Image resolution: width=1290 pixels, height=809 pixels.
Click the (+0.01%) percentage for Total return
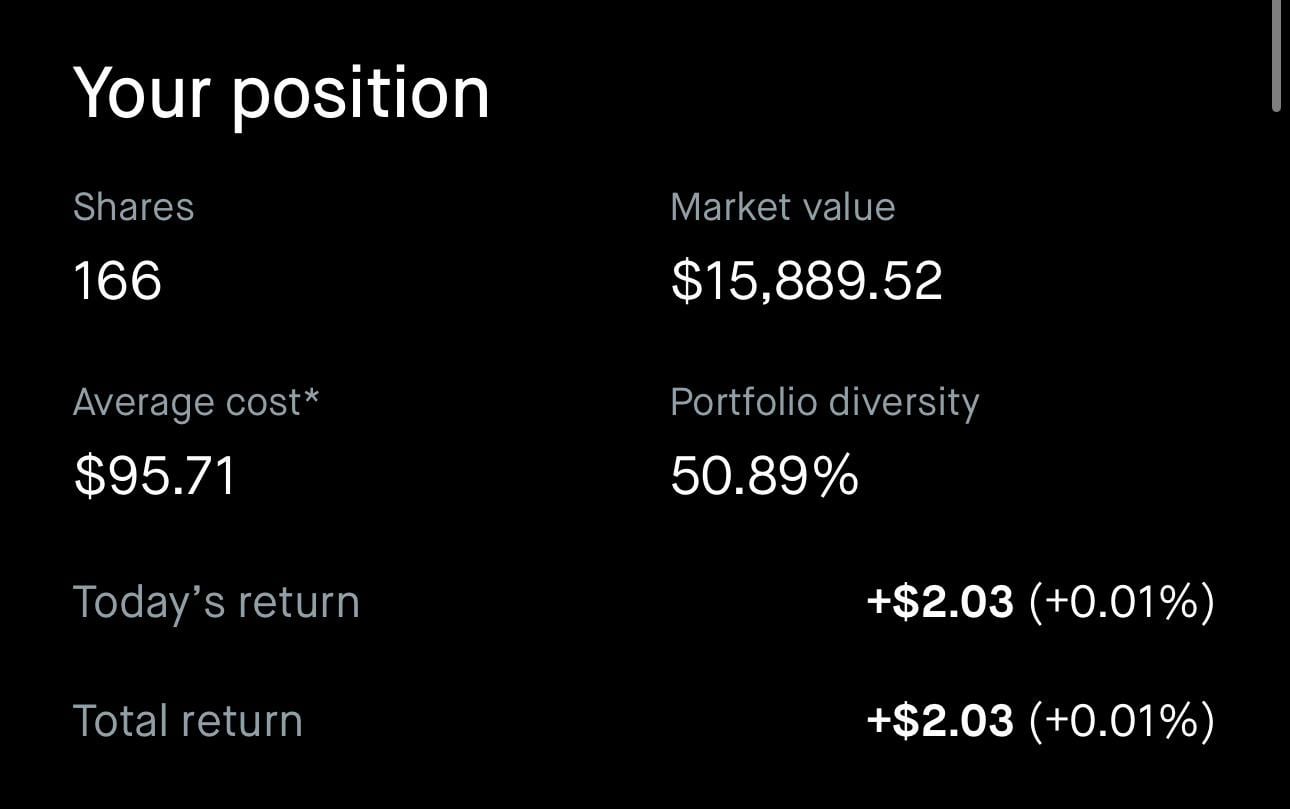(x=1121, y=721)
